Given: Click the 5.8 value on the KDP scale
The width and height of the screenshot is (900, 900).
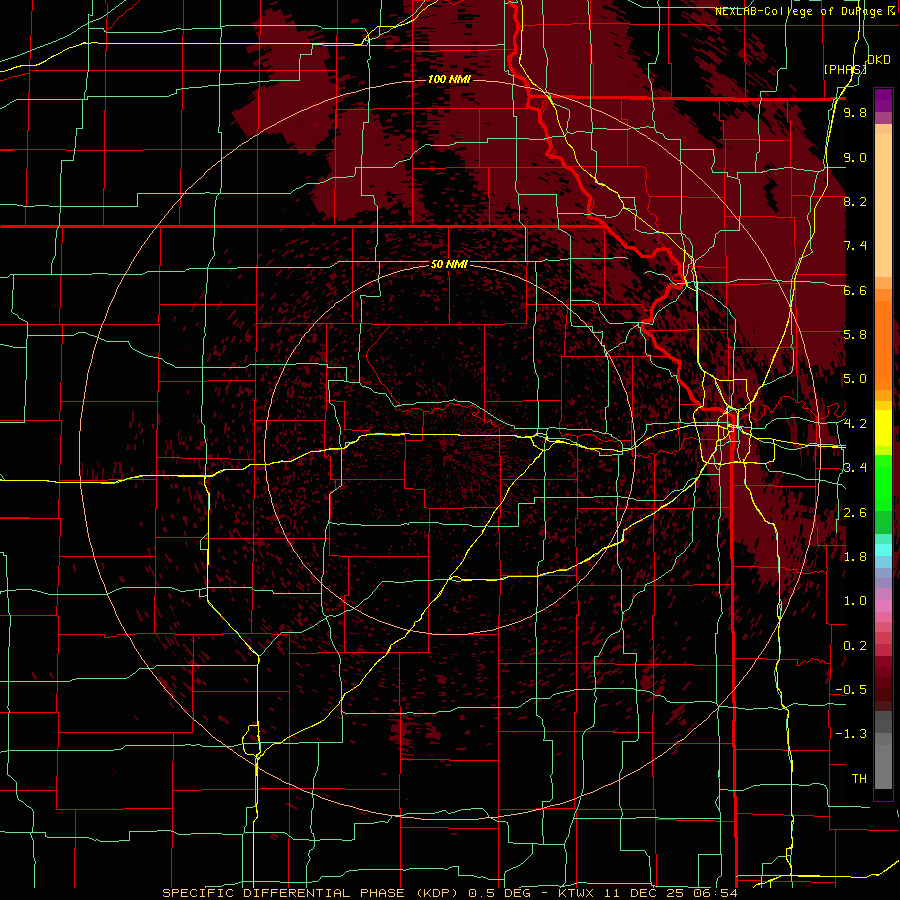Looking at the screenshot, I should [x=855, y=335].
